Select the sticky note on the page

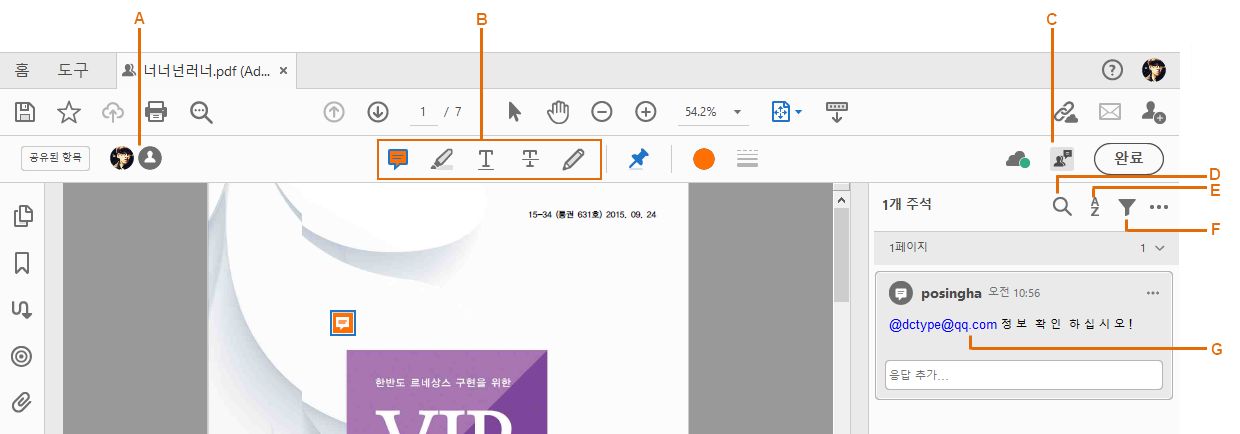point(342,322)
